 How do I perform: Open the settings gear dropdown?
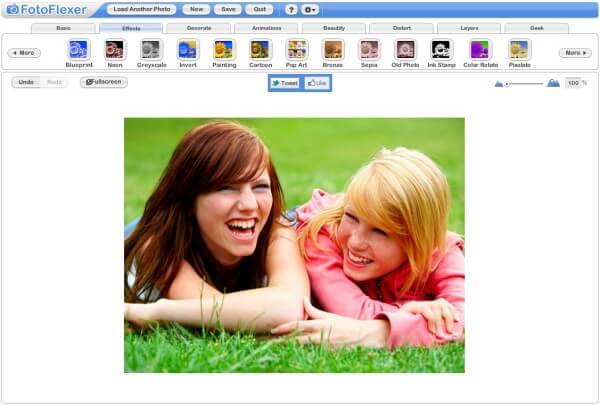(x=310, y=10)
